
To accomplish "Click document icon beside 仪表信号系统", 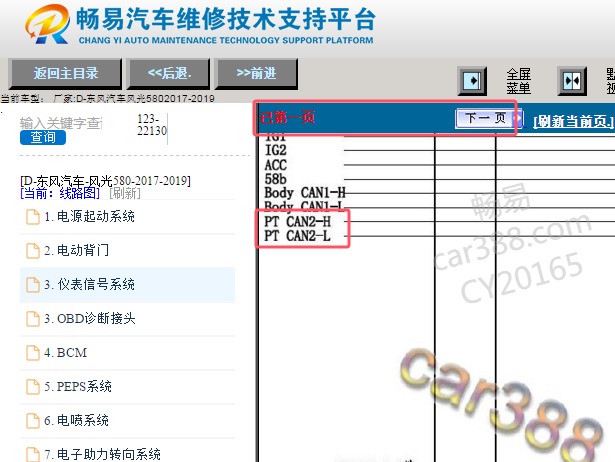I will tap(33, 285).
